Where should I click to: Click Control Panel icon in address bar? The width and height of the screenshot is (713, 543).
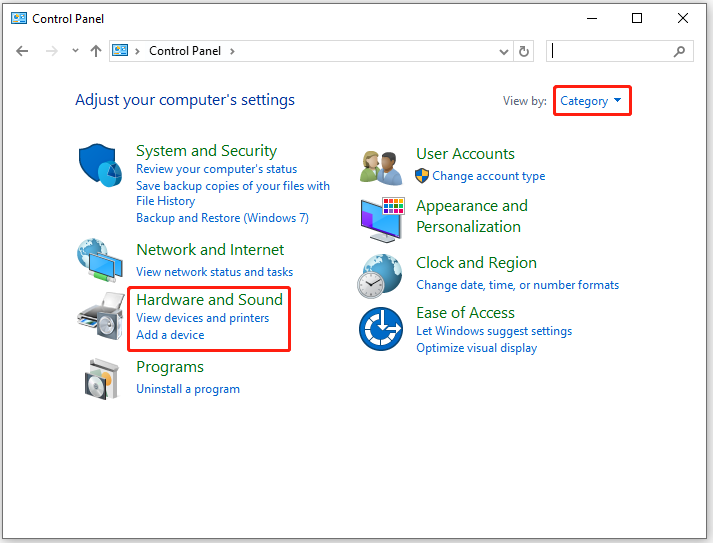[120, 50]
